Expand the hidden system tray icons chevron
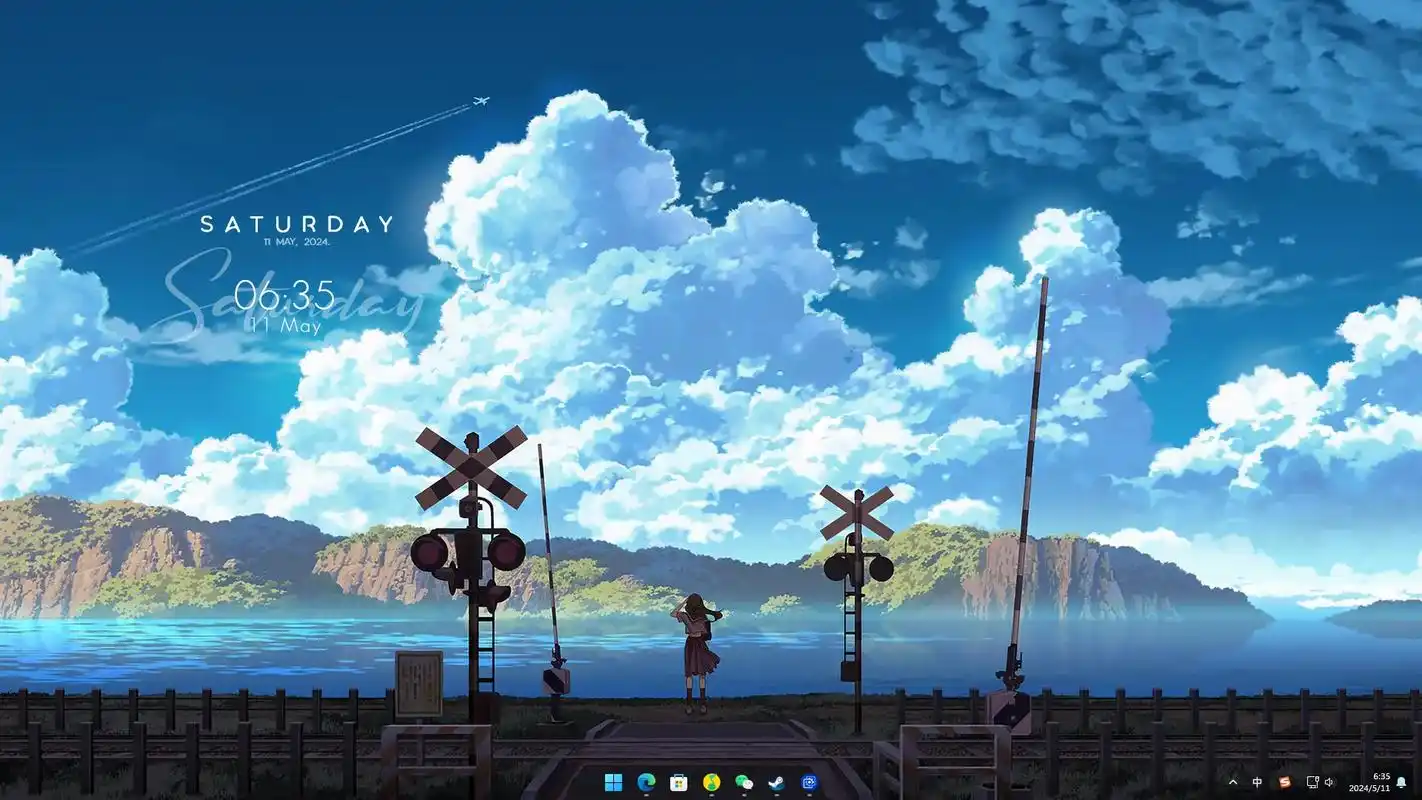 point(1232,782)
